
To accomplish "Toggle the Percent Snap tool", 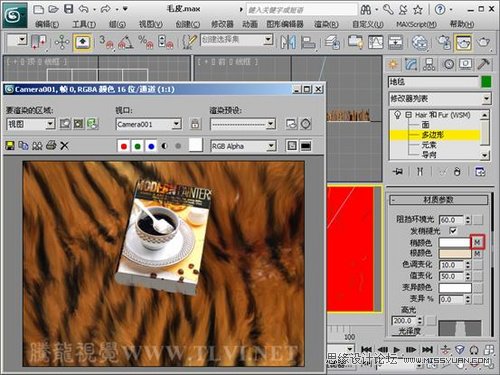I will pos(146,42).
